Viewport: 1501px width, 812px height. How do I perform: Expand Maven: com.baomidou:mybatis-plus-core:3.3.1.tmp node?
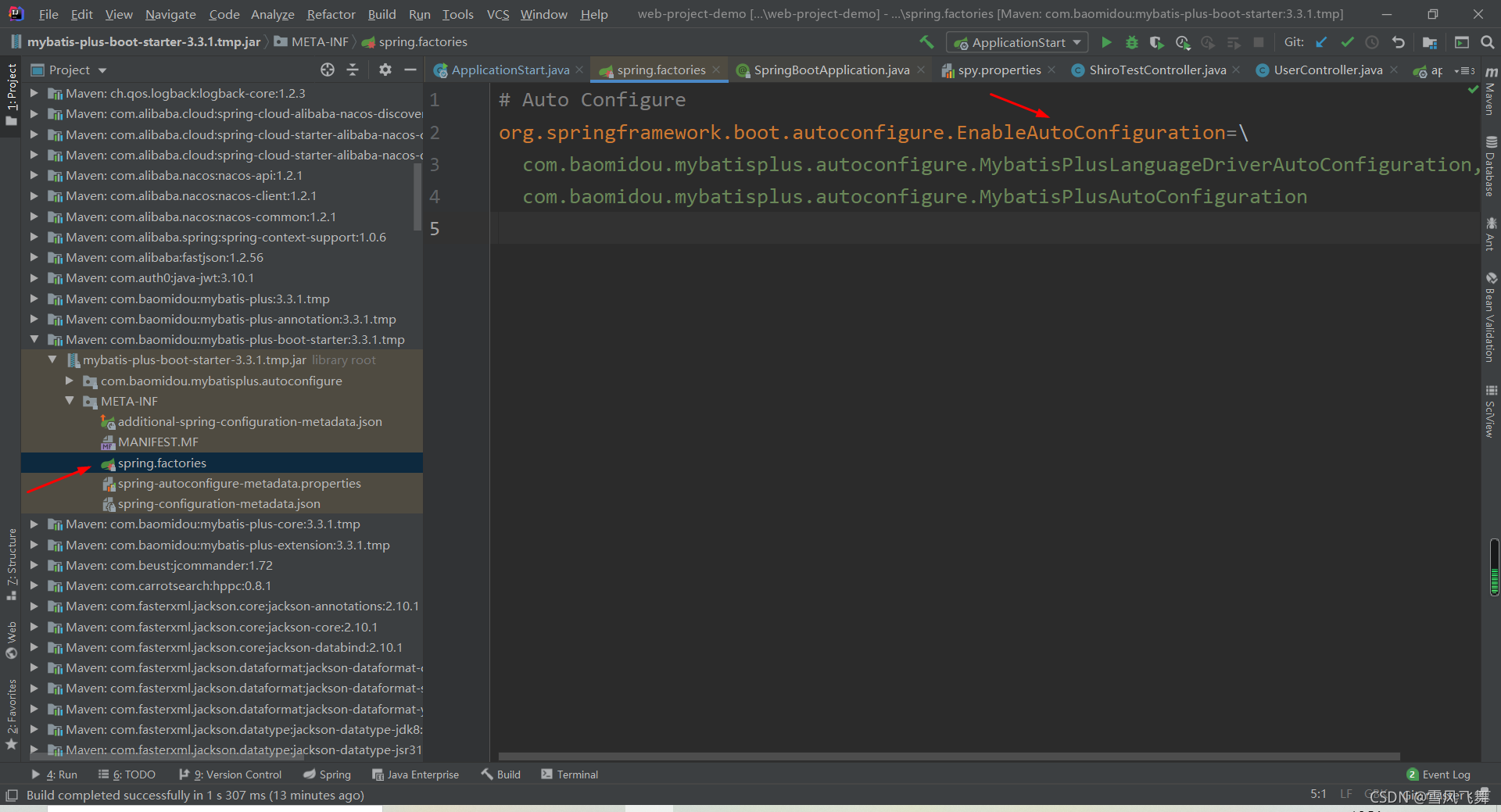[x=34, y=524]
